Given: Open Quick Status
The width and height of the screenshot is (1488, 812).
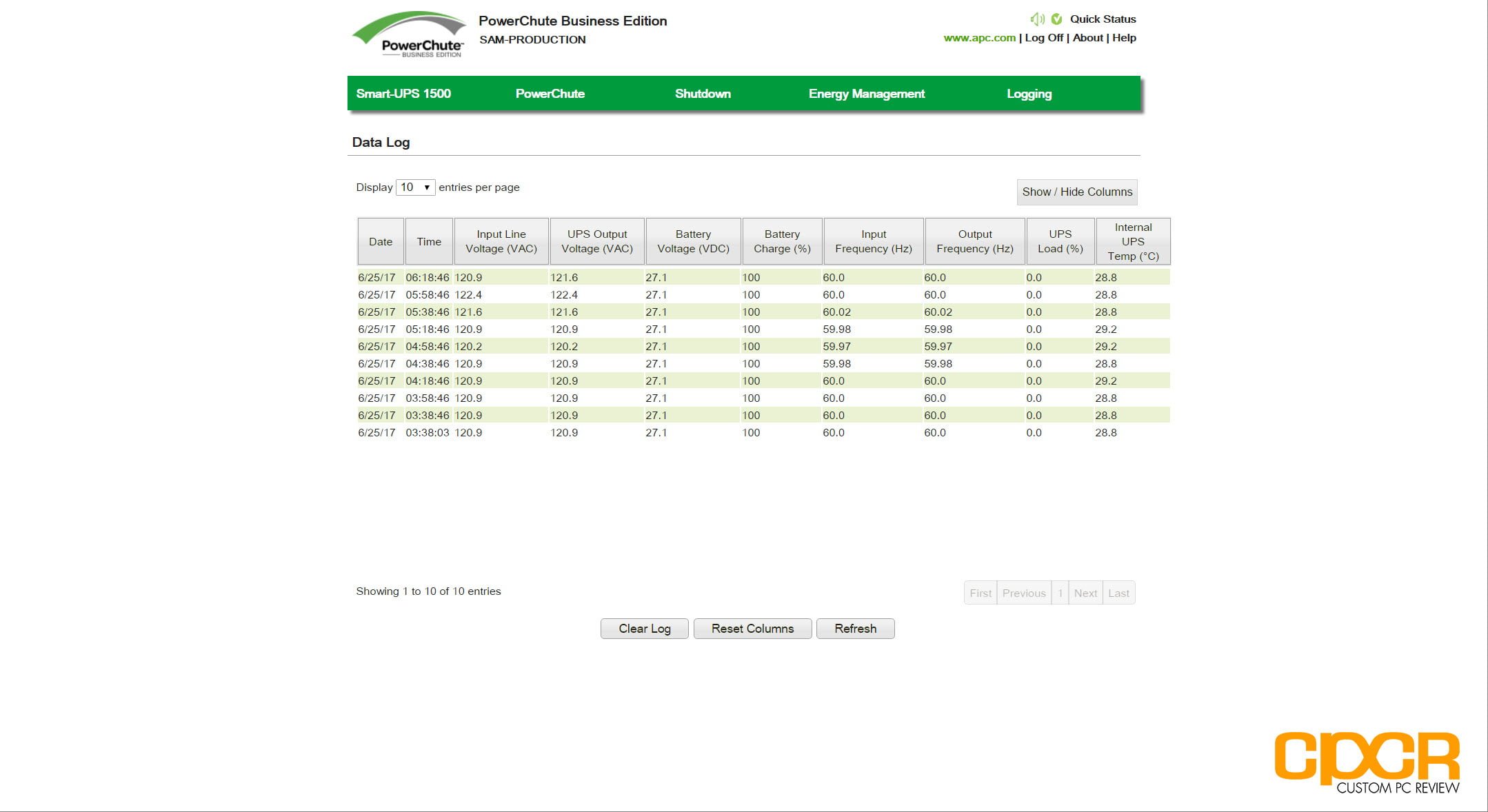Looking at the screenshot, I should coord(1103,19).
